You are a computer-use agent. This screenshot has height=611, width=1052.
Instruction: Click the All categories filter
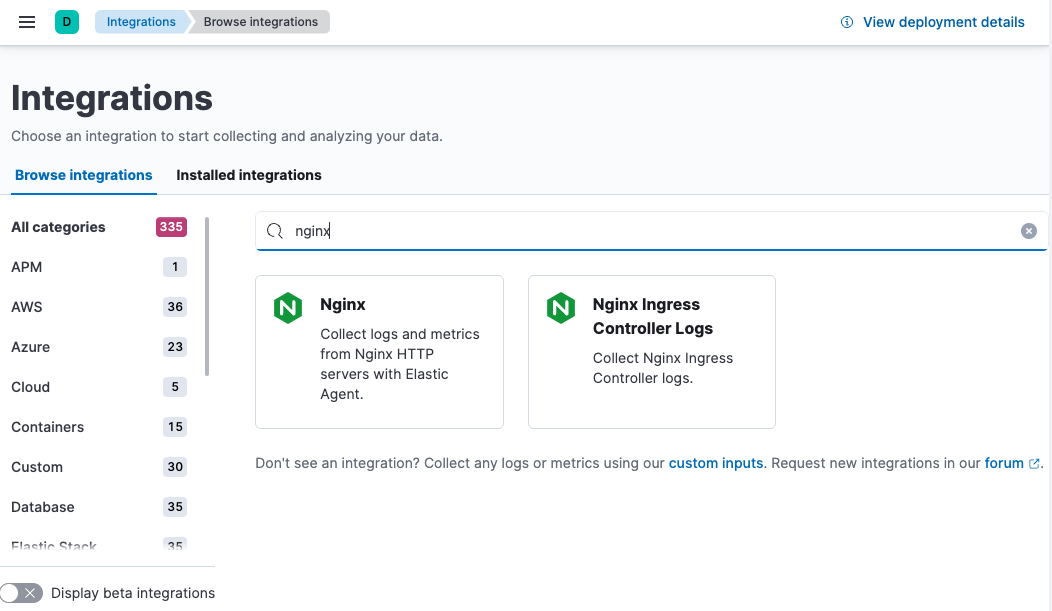click(58, 227)
